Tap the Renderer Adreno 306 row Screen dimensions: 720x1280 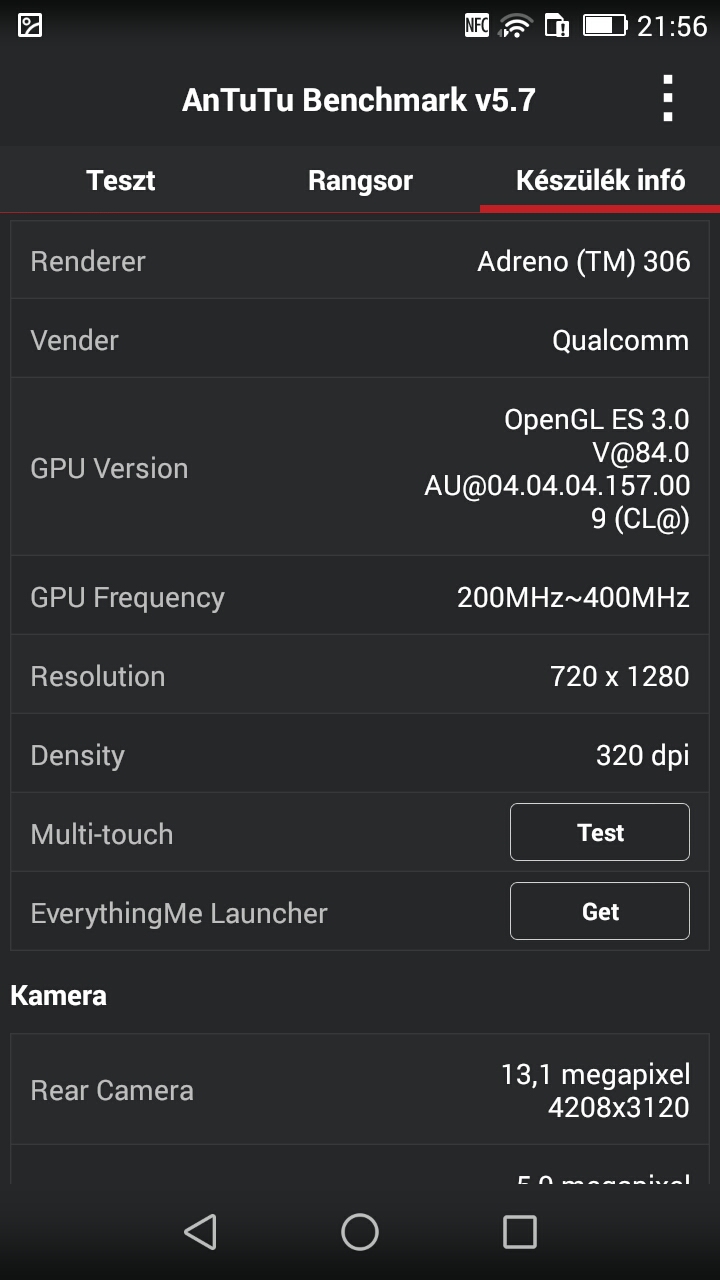(360, 262)
